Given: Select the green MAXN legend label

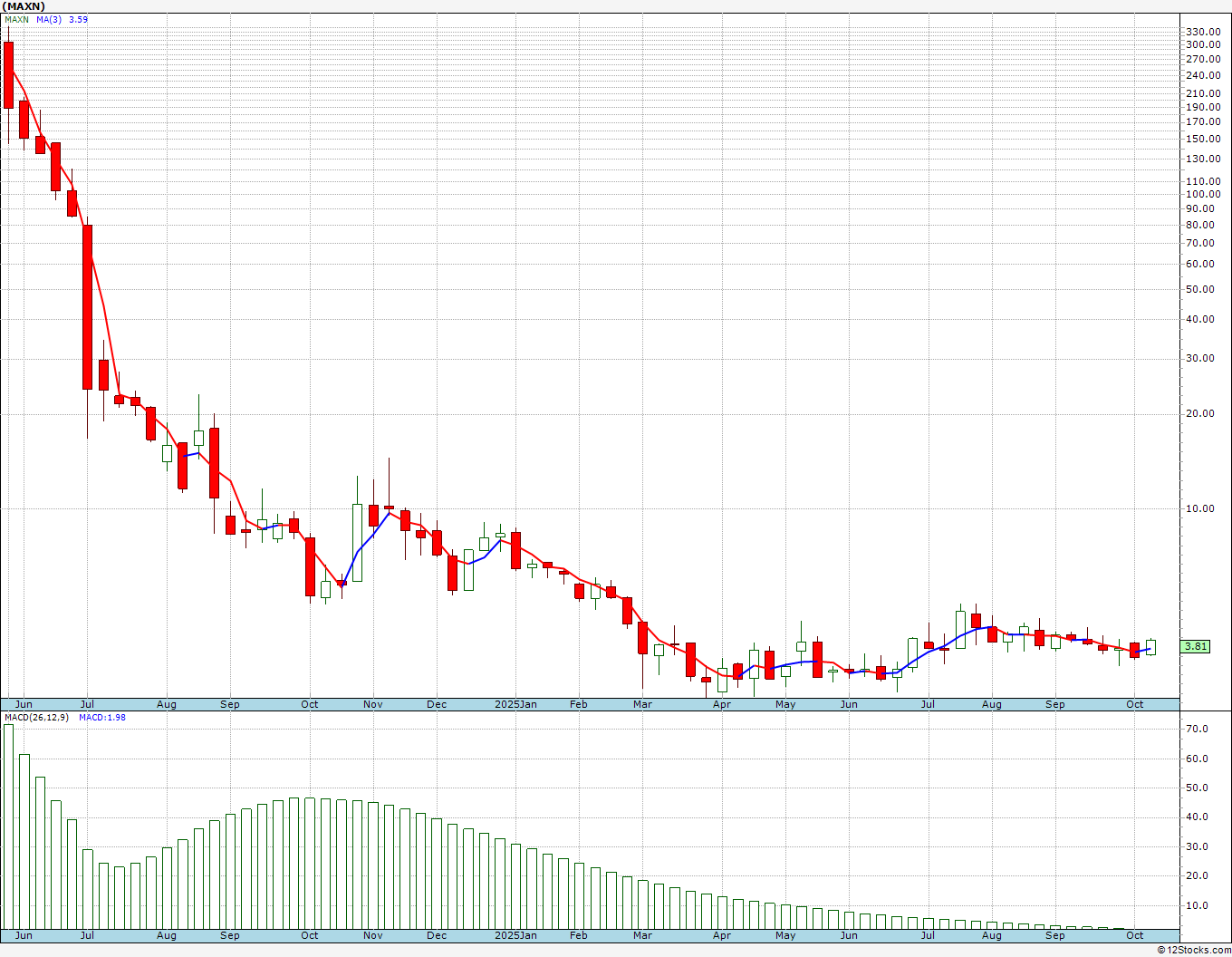Looking at the screenshot, I should pyautogui.click(x=15, y=19).
